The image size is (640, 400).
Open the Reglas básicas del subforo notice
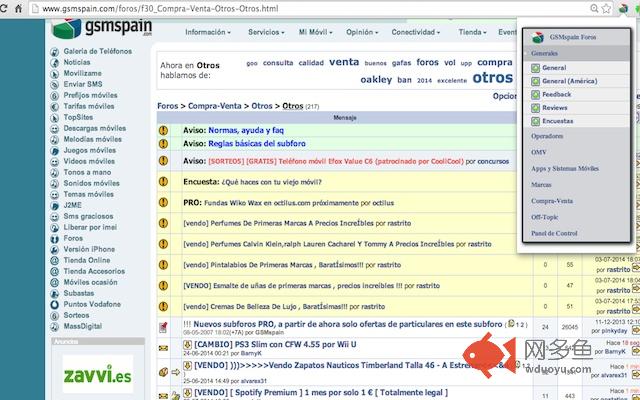pos(257,144)
